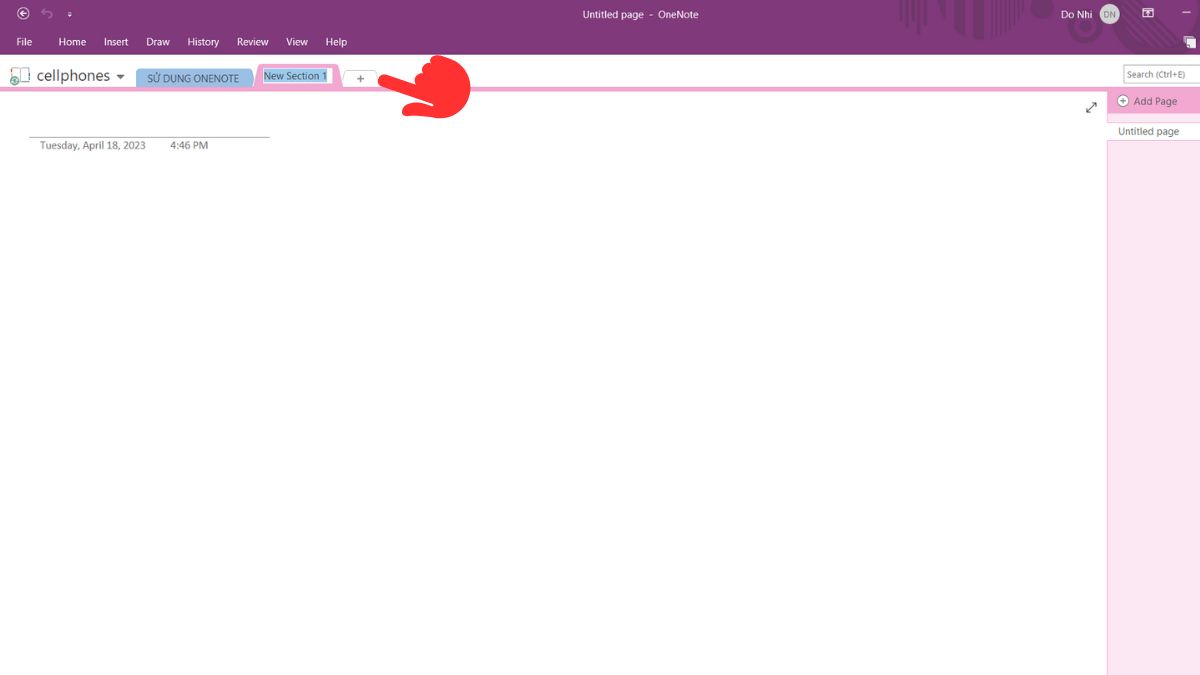
Task: Open the Help ribbon tab
Action: pos(336,42)
